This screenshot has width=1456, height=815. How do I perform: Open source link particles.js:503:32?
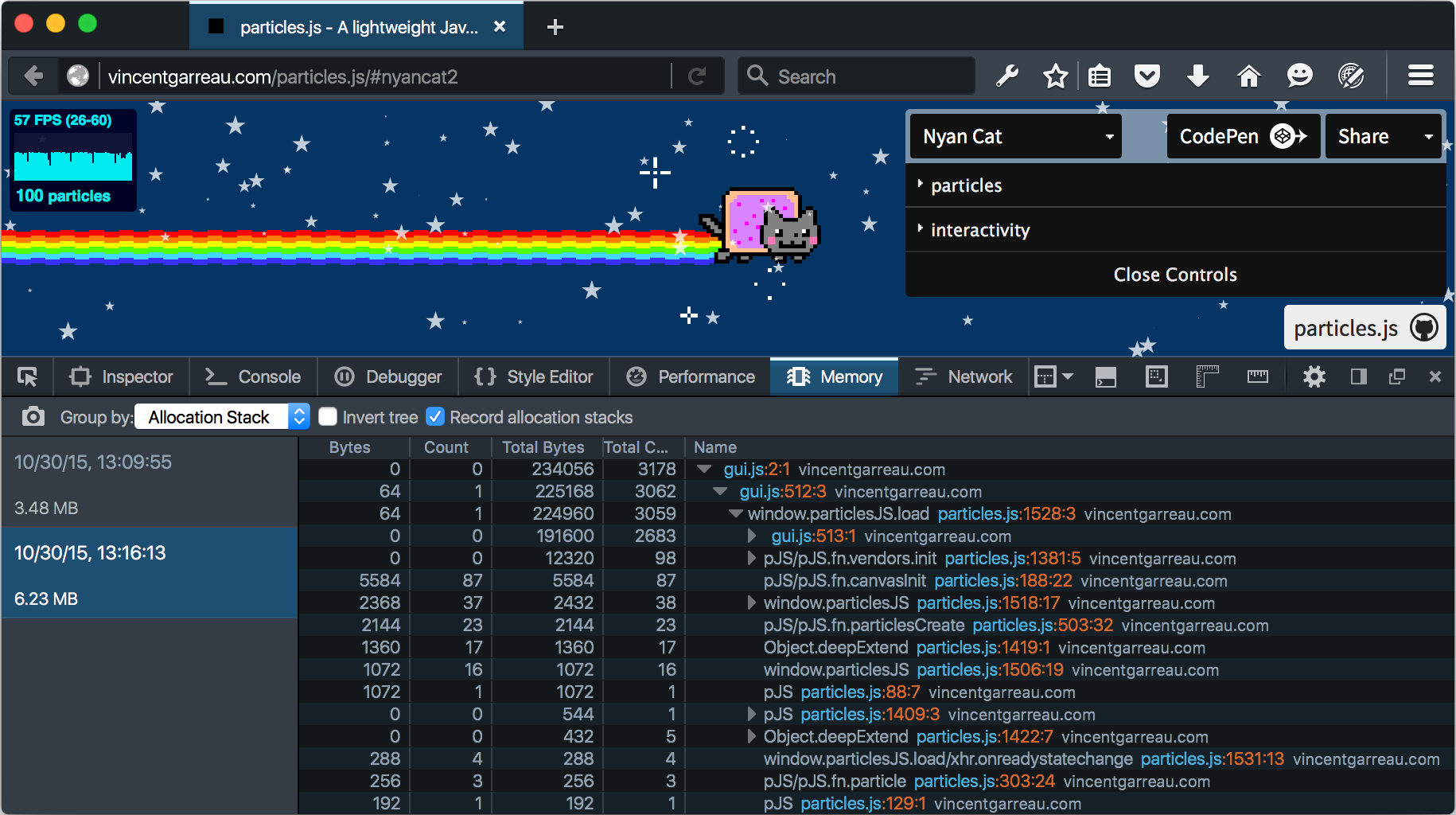pyautogui.click(x=1043, y=626)
